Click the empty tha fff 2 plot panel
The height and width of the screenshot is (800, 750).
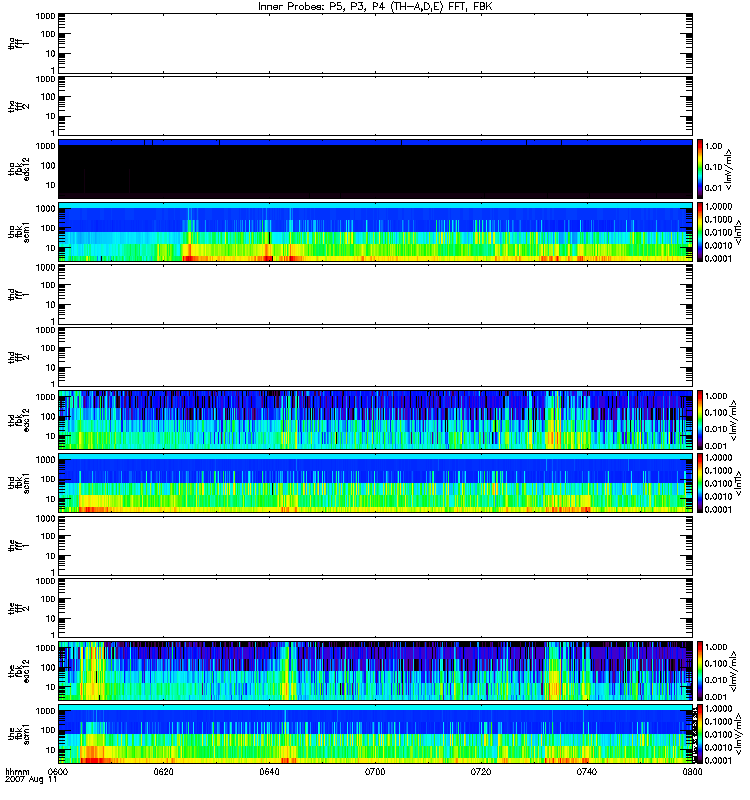point(375,106)
